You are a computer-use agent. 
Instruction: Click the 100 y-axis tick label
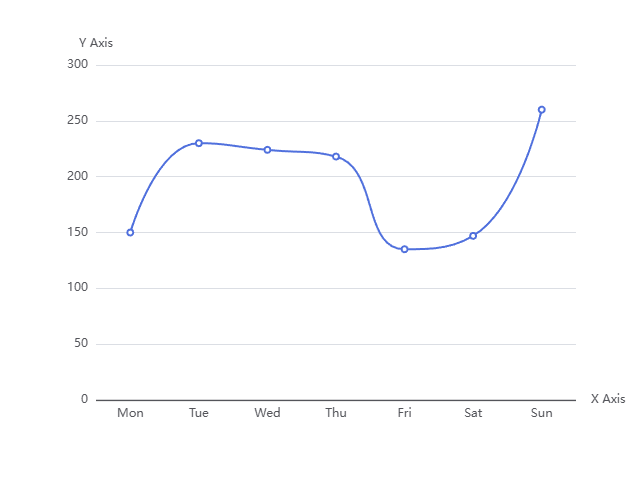[x=78, y=288]
